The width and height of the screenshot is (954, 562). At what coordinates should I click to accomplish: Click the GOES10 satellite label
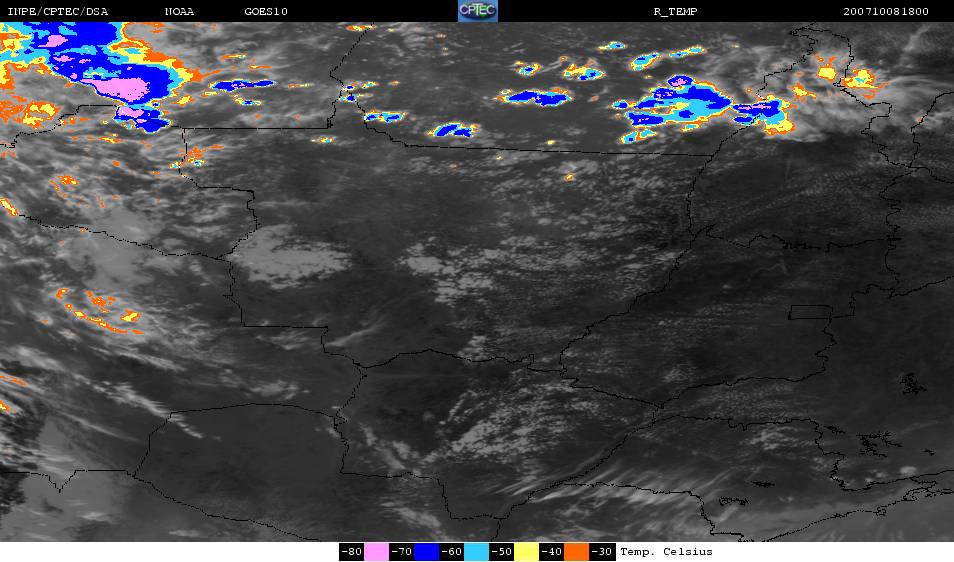pyautogui.click(x=266, y=12)
